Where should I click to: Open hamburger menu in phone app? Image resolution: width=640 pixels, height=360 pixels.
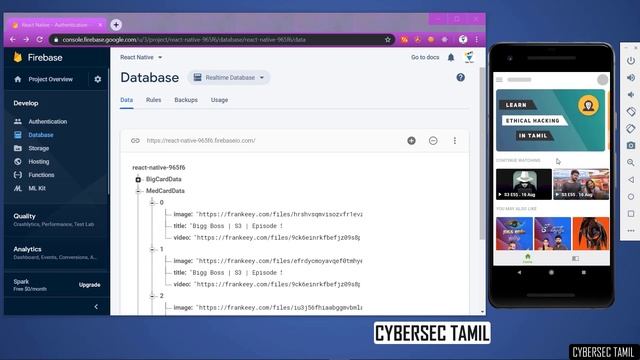pyautogui.click(x=500, y=80)
